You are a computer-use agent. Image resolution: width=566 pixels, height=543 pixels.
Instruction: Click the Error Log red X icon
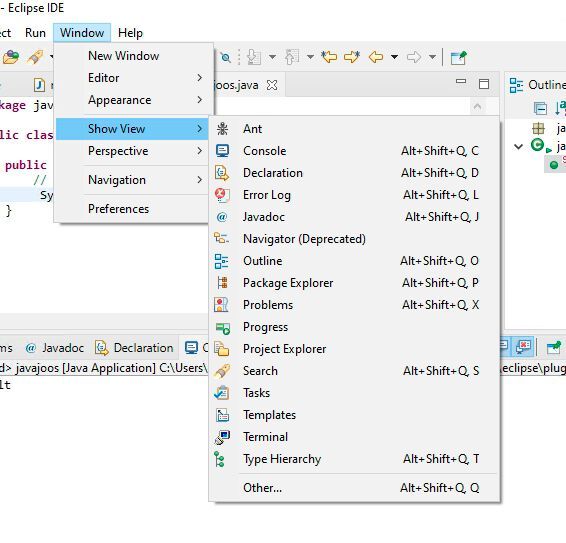[222, 195]
